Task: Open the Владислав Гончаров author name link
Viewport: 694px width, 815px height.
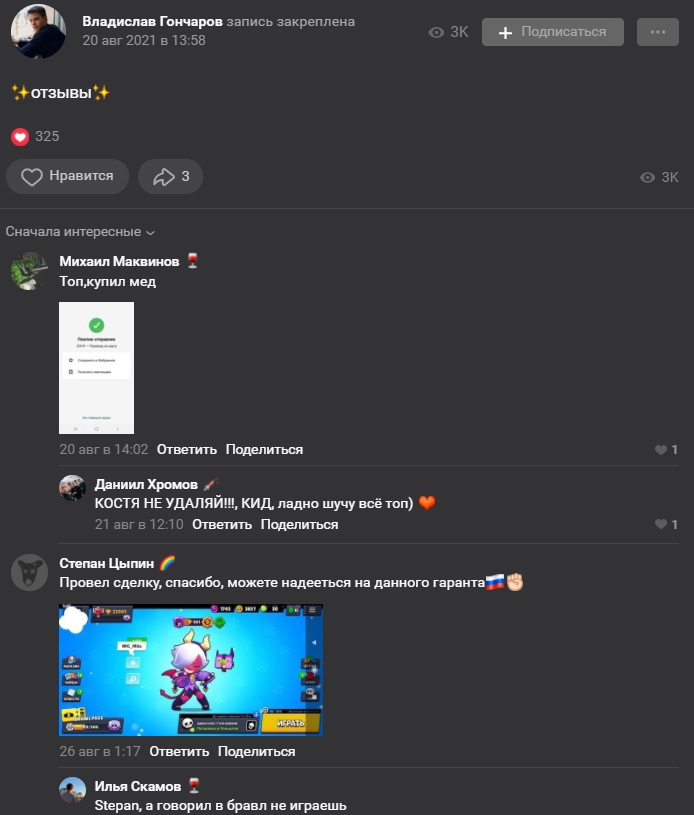Action: [152, 21]
